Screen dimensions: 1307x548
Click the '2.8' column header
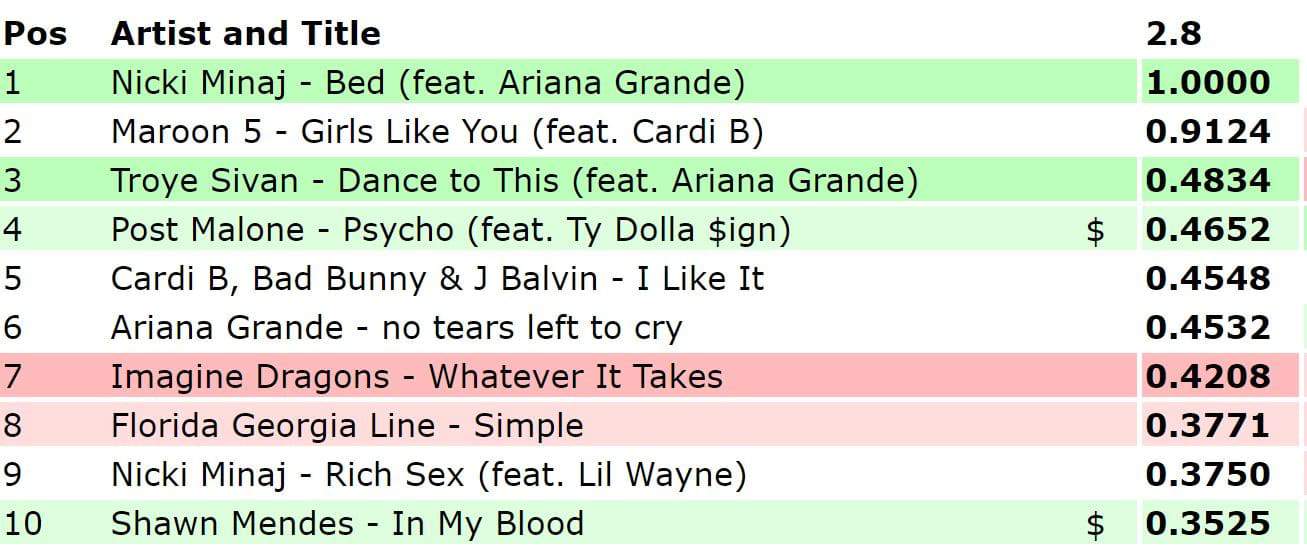click(1173, 34)
